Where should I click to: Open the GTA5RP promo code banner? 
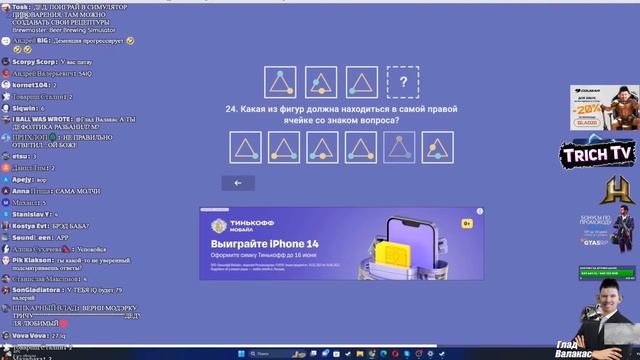[607, 230]
